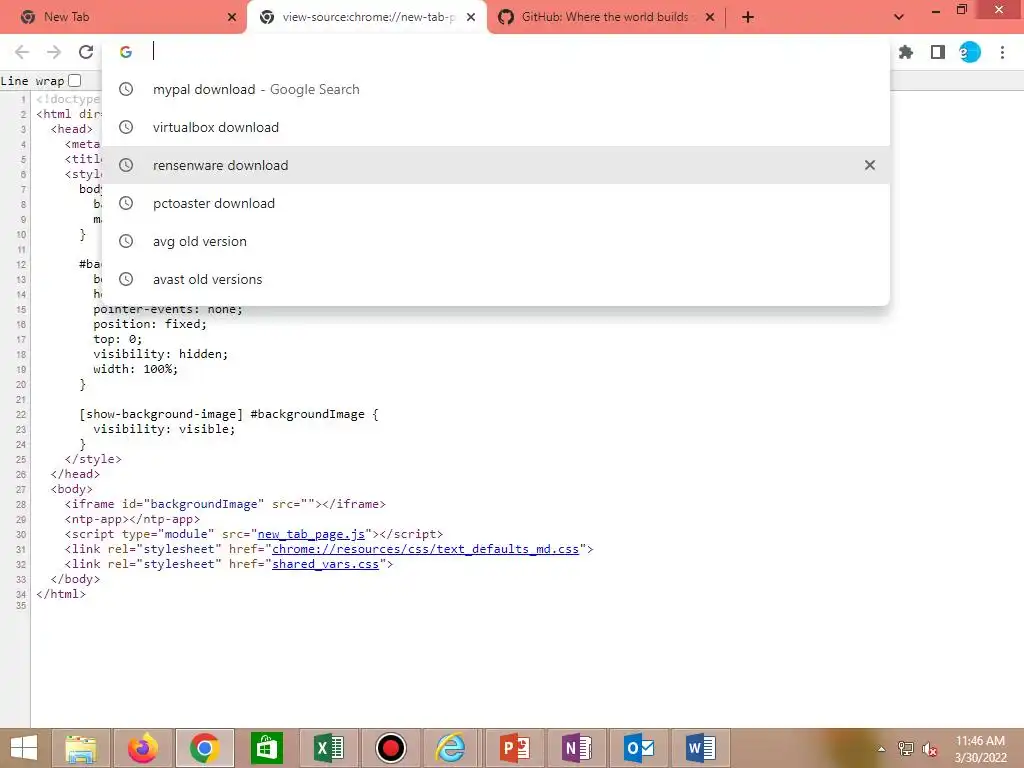Select pctoaster download suggestion

[496, 203]
